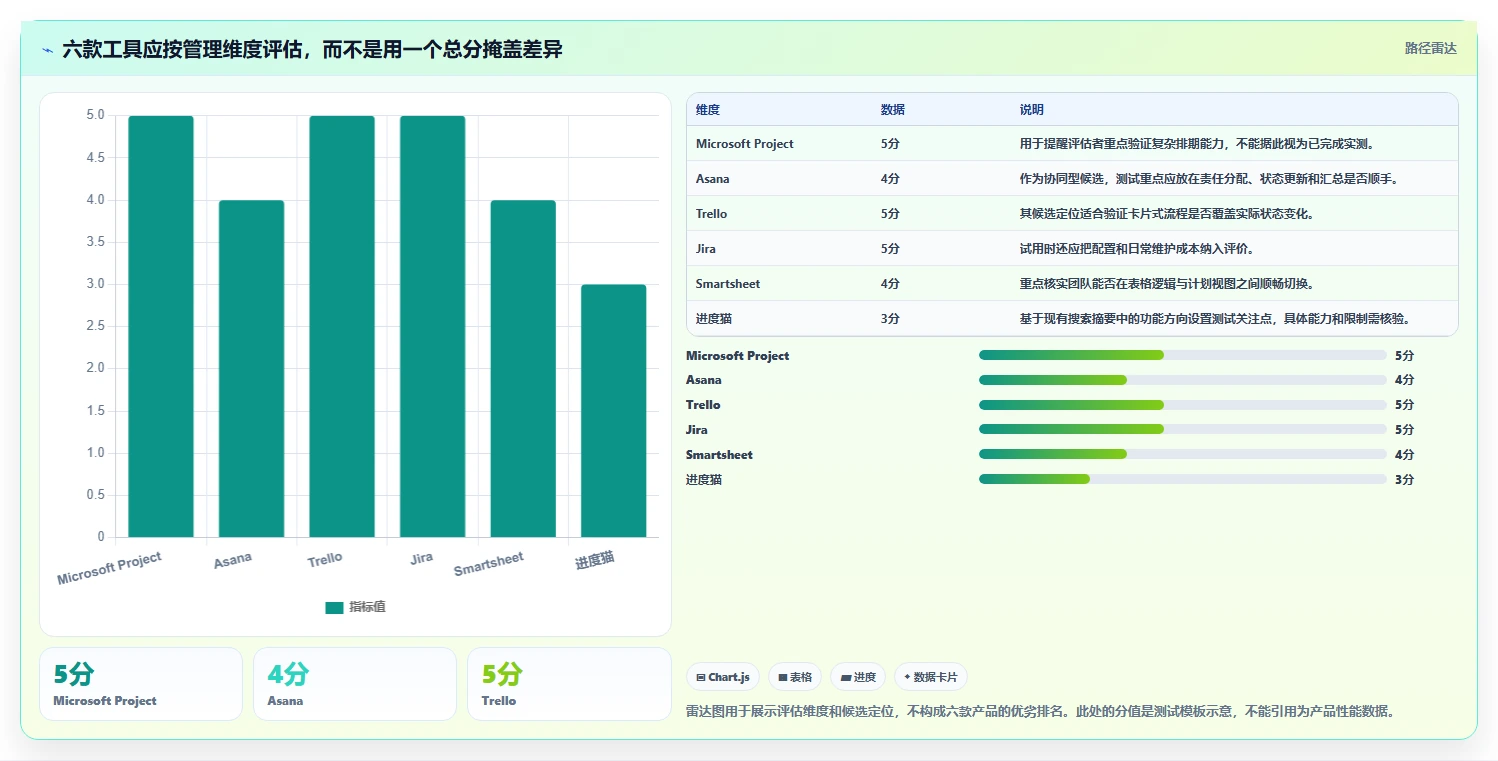This screenshot has width=1498, height=761.
Task: Click the Trello description about 卡片式流程
Action: tap(1167, 214)
